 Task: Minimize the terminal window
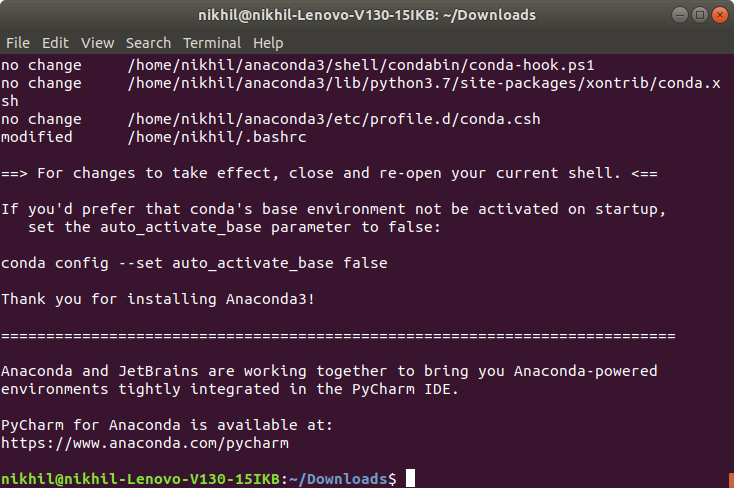[x=680, y=15]
